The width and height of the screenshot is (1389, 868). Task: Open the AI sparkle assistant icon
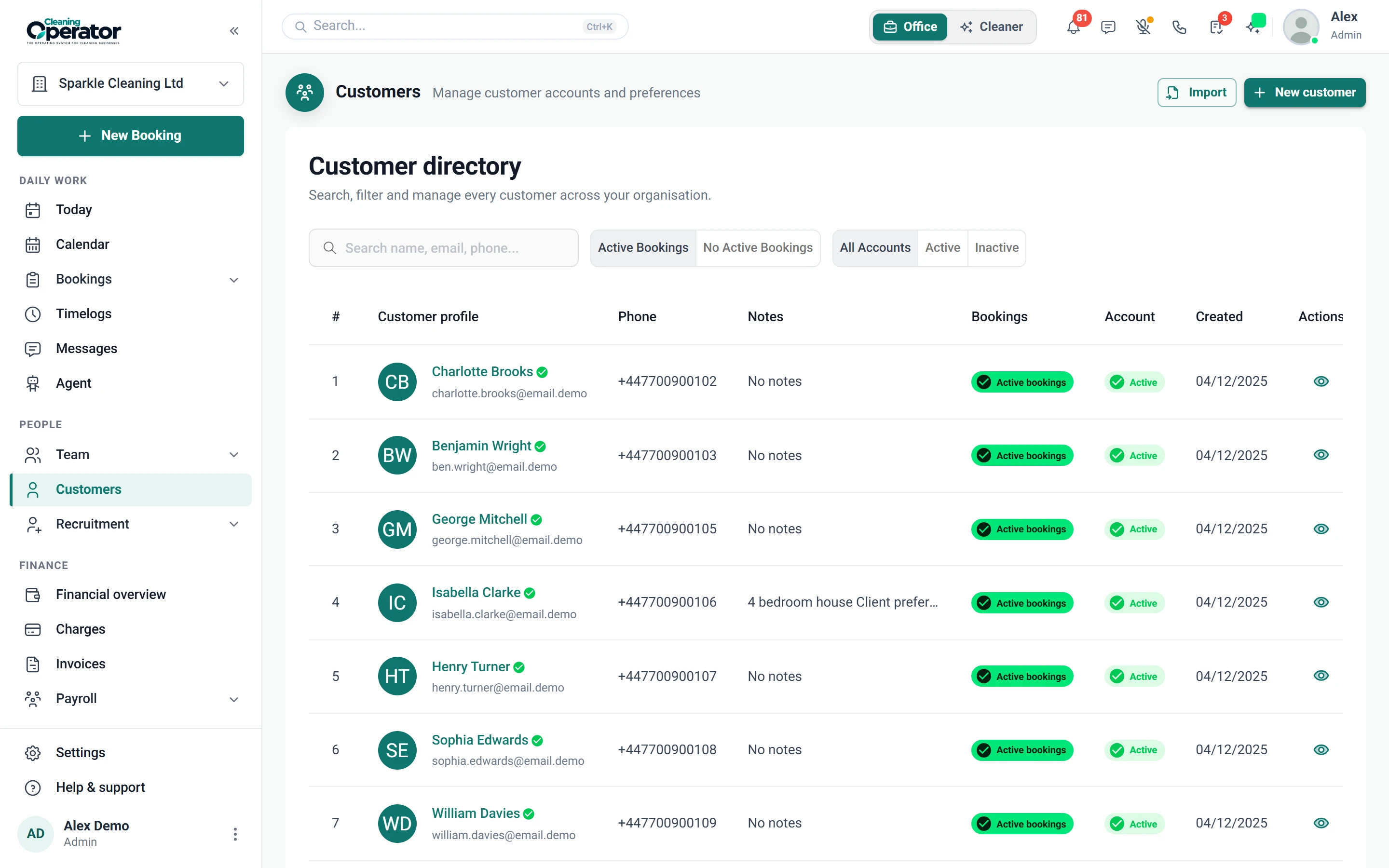click(x=1253, y=27)
